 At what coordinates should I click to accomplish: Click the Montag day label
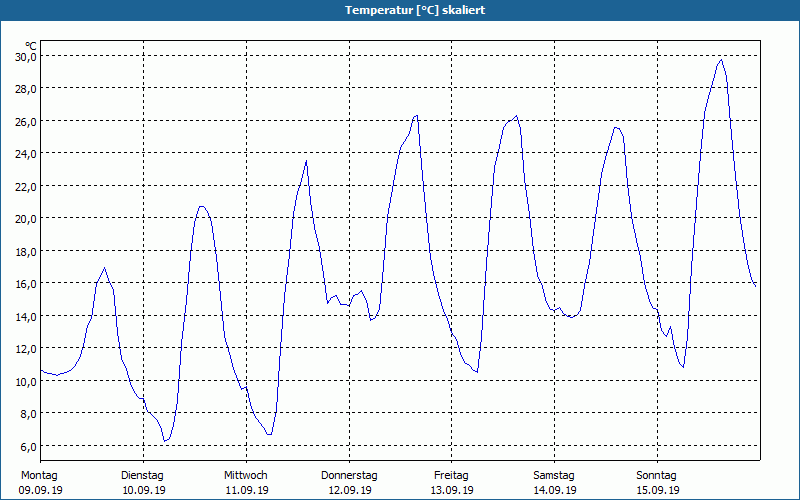click(39, 476)
